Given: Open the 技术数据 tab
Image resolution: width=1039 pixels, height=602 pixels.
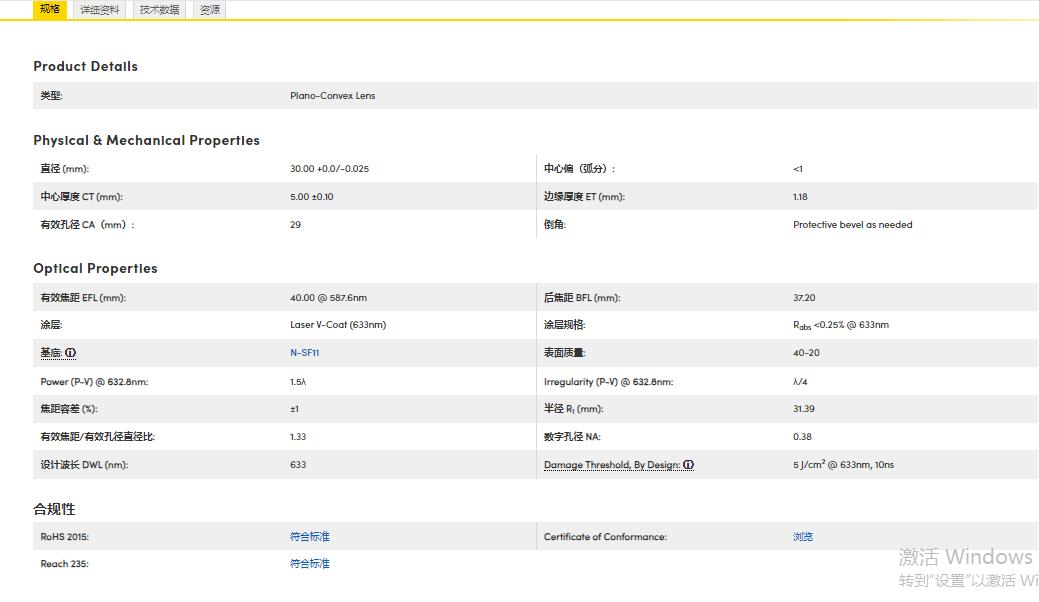Looking at the screenshot, I should [159, 10].
